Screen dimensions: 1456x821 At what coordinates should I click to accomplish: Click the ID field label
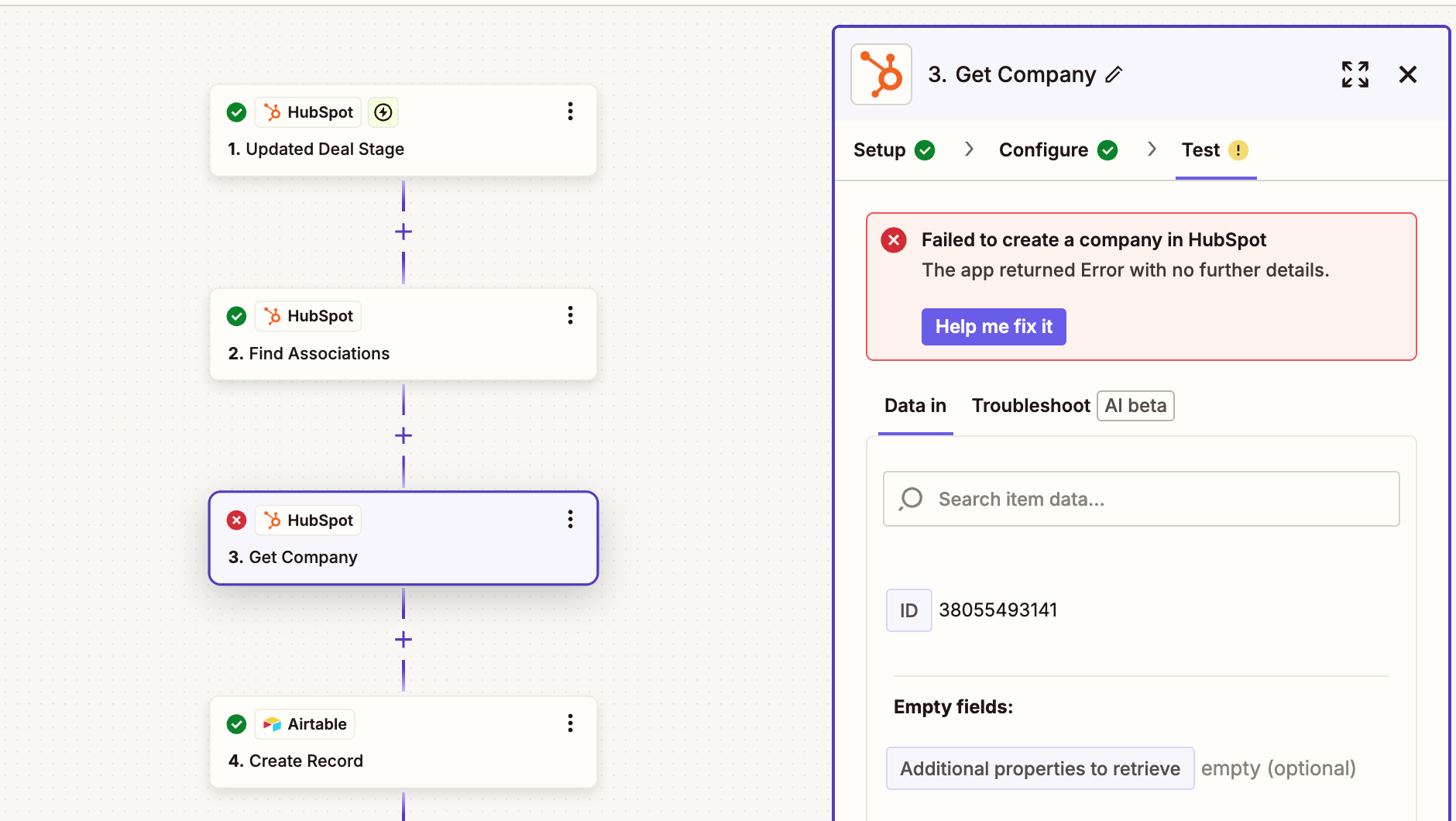point(908,610)
